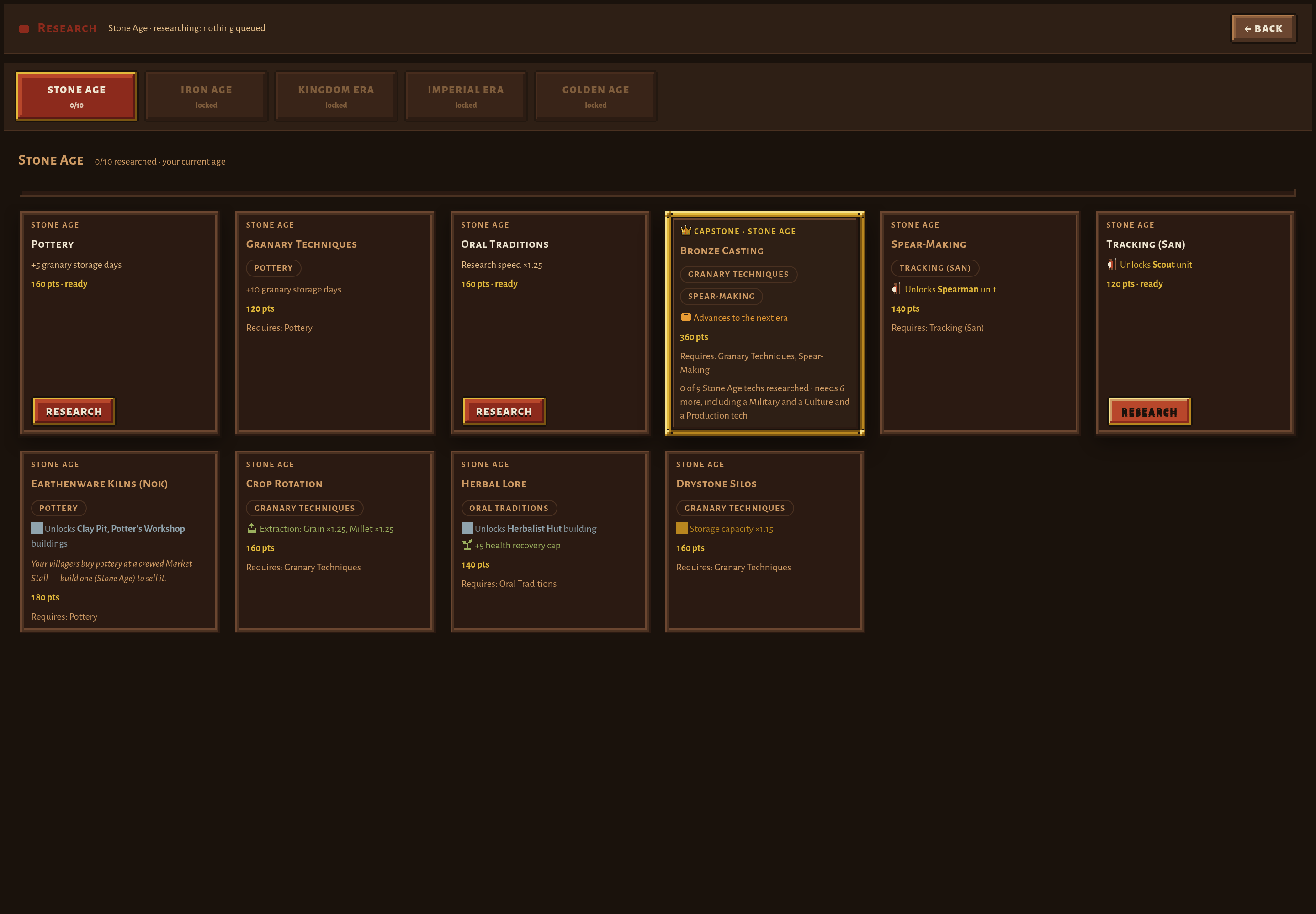Select the Herbal Lore card title
The height and width of the screenshot is (914, 1316).
pyautogui.click(x=493, y=484)
